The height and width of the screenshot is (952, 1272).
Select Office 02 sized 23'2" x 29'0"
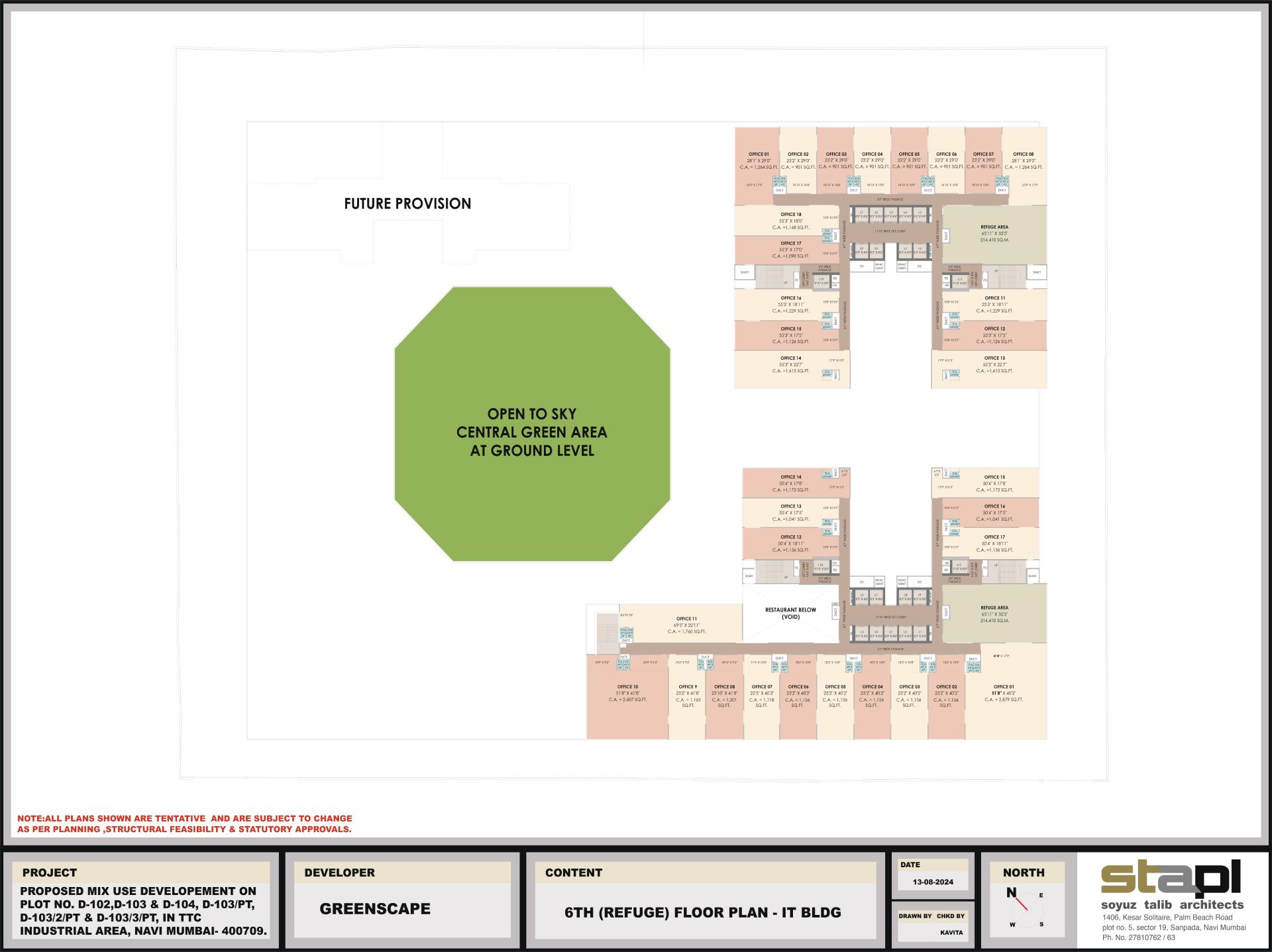798,160
